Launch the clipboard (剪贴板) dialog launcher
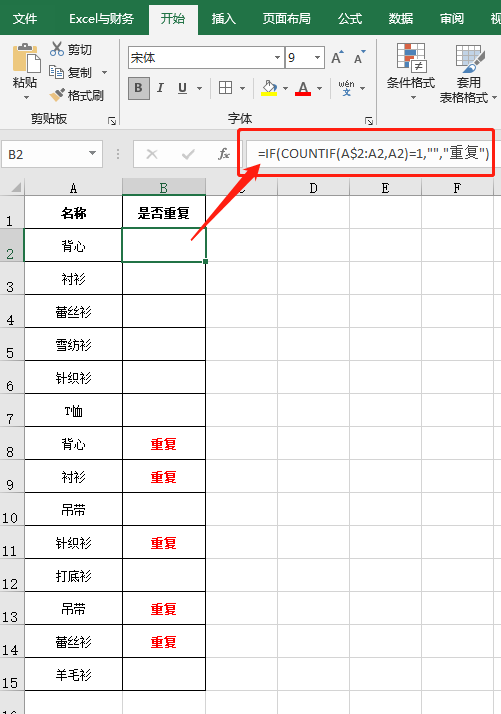This screenshot has height=714, width=501. pyautogui.click(x=112, y=121)
